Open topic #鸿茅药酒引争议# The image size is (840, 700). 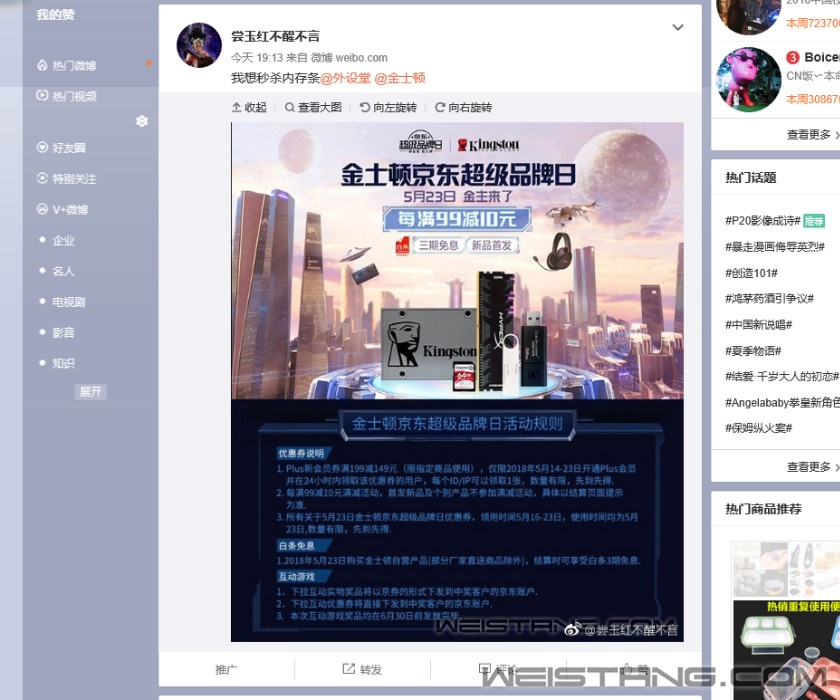pos(769,298)
